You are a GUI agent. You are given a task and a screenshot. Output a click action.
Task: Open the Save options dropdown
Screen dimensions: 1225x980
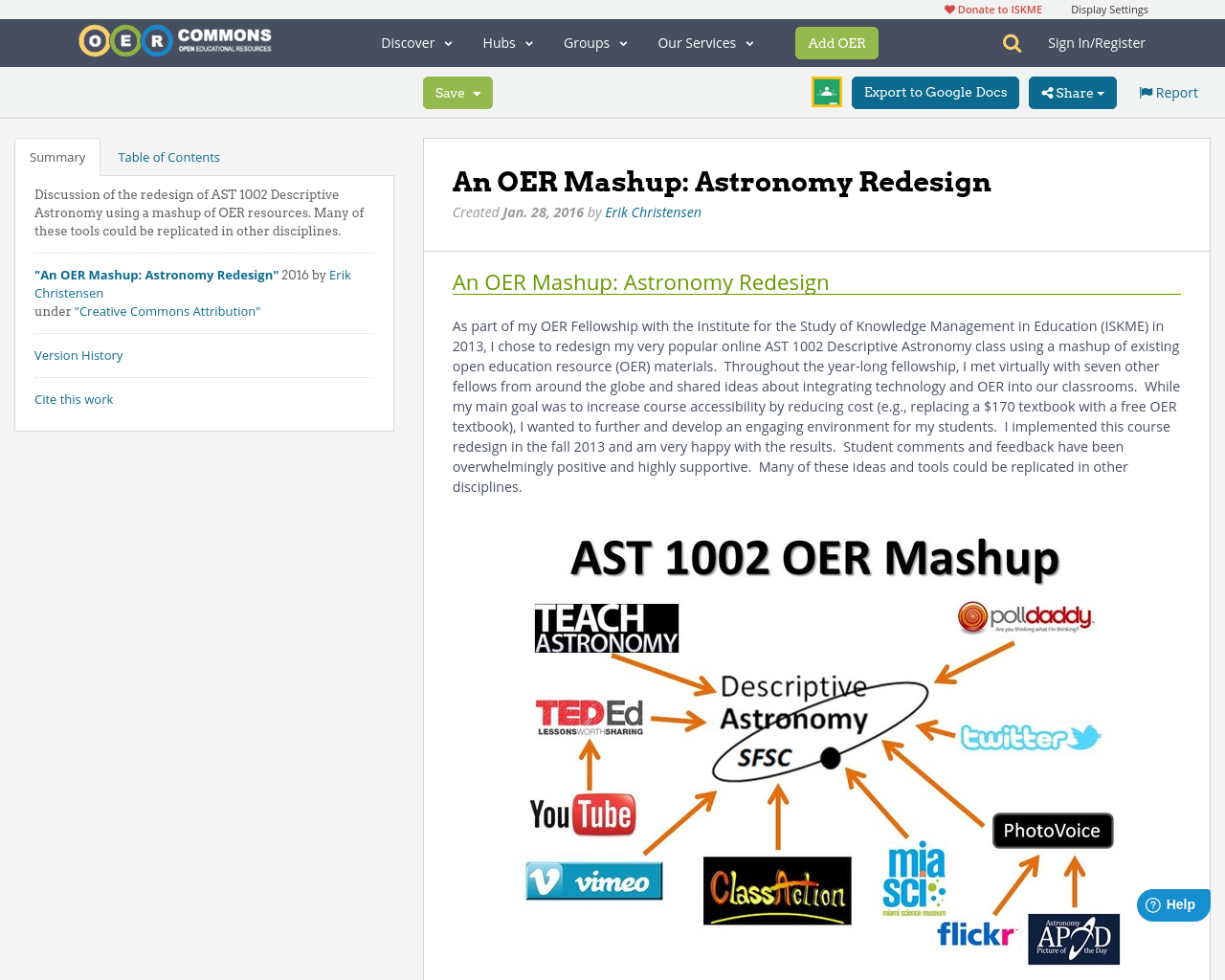[457, 93]
